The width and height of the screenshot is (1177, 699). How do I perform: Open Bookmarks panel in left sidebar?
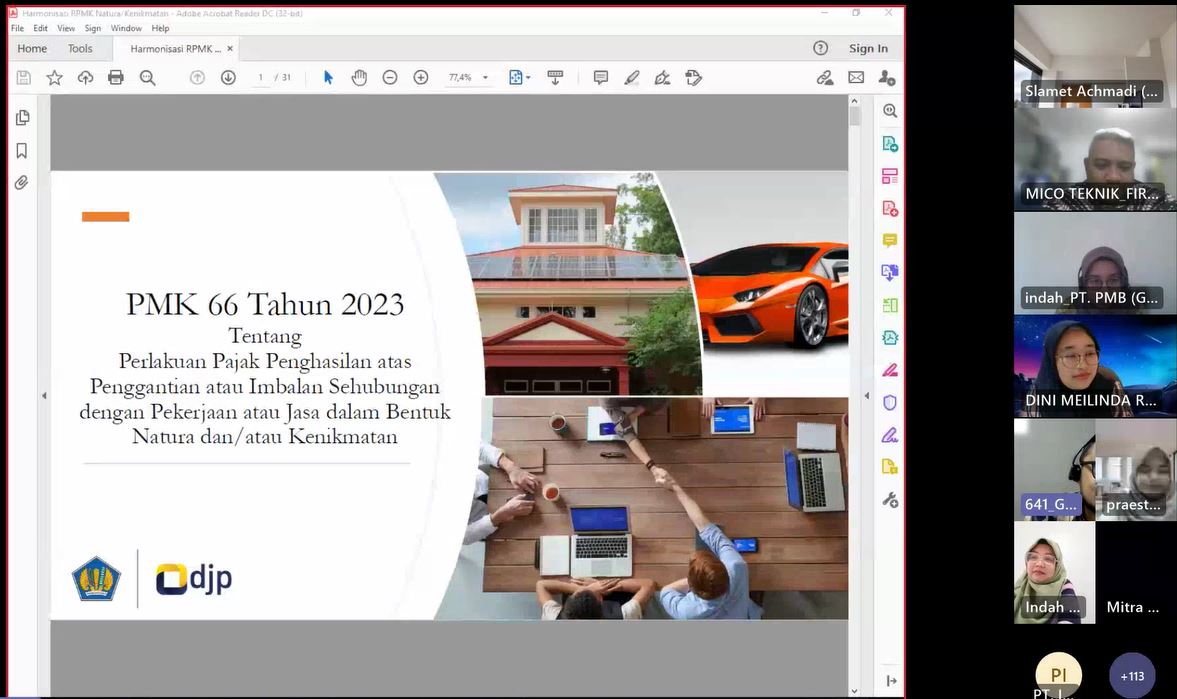[21, 151]
